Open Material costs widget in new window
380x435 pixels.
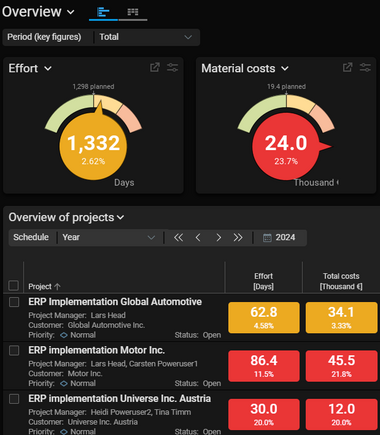(347, 67)
